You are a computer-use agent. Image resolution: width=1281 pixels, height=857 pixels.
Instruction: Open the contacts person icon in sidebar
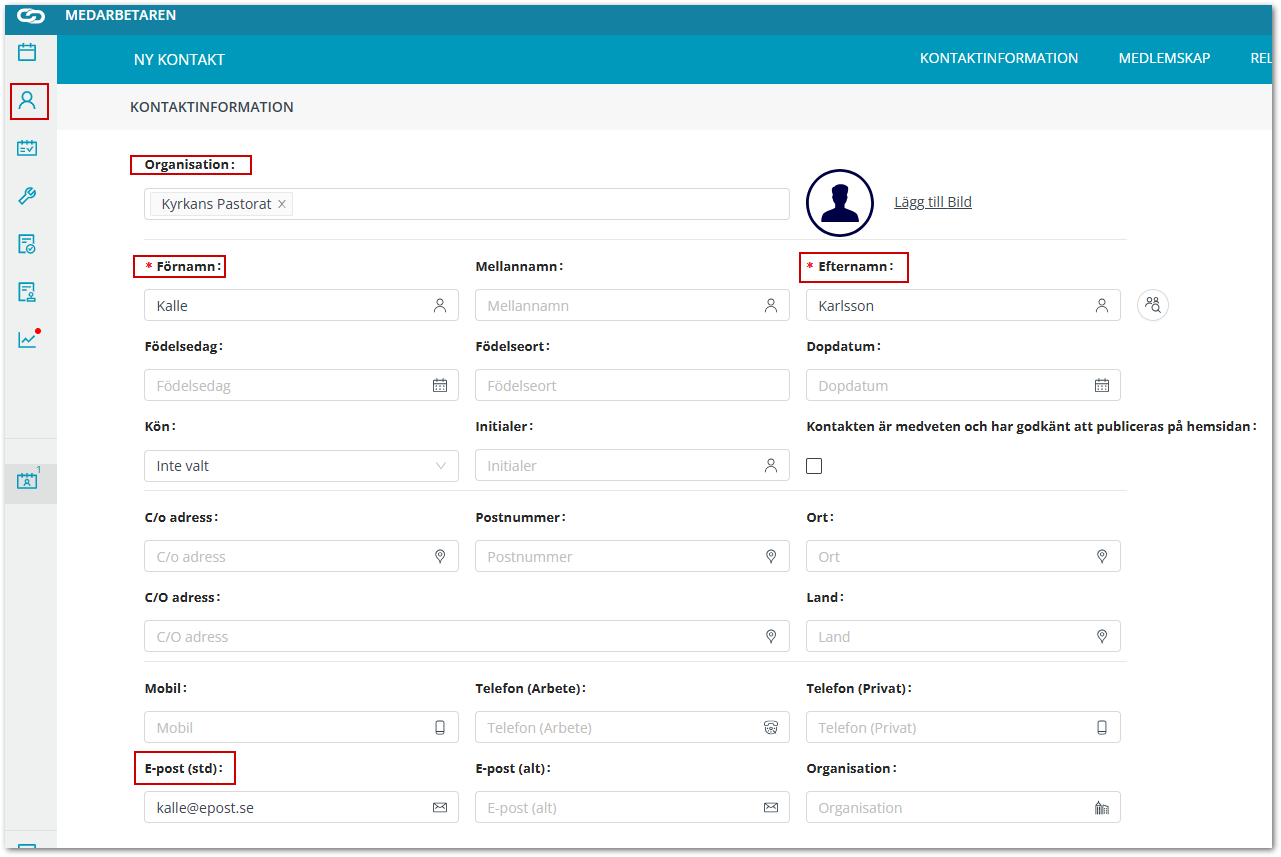point(27,100)
